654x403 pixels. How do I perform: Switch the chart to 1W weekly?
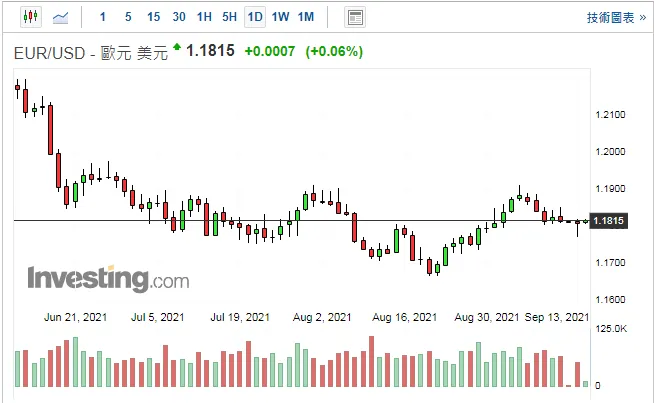pyautogui.click(x=280, y=17)
